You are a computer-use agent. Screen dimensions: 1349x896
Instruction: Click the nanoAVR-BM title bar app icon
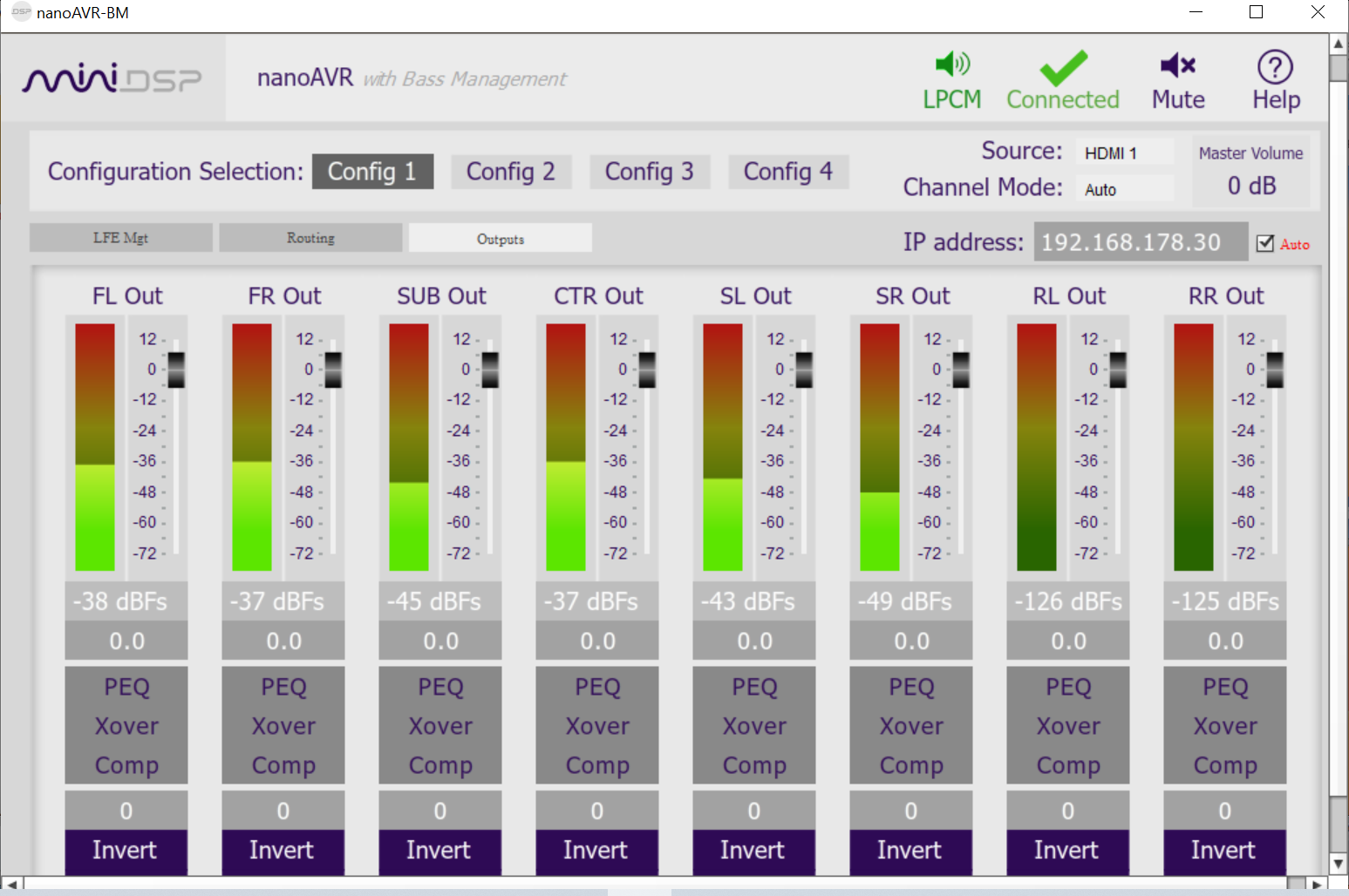point(22,12)
